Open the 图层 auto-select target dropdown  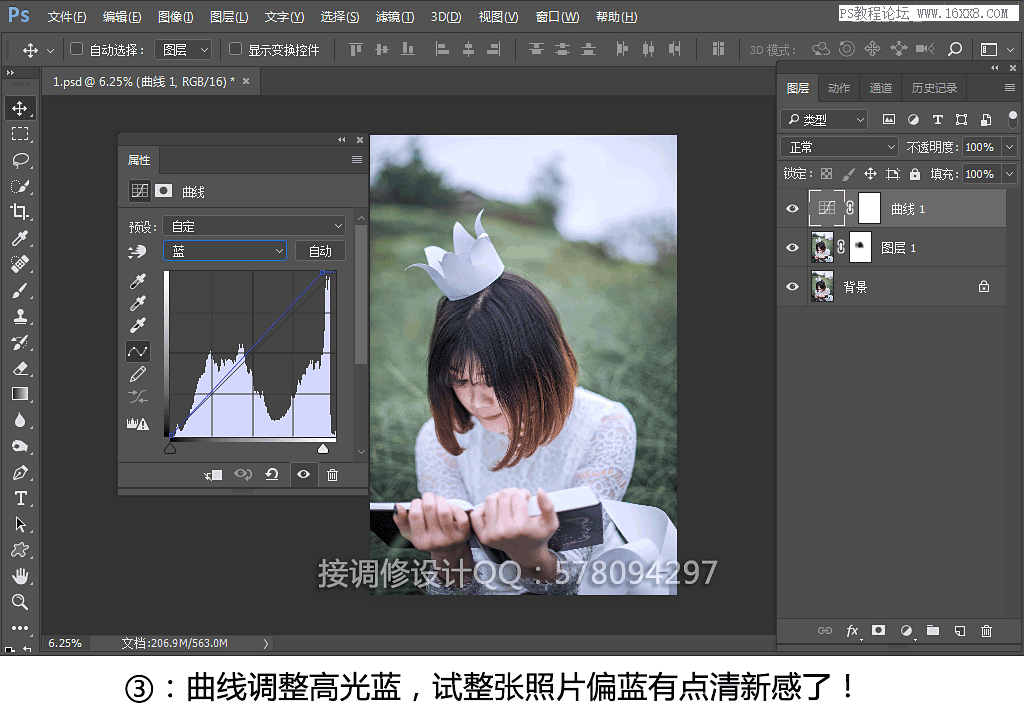182,50
